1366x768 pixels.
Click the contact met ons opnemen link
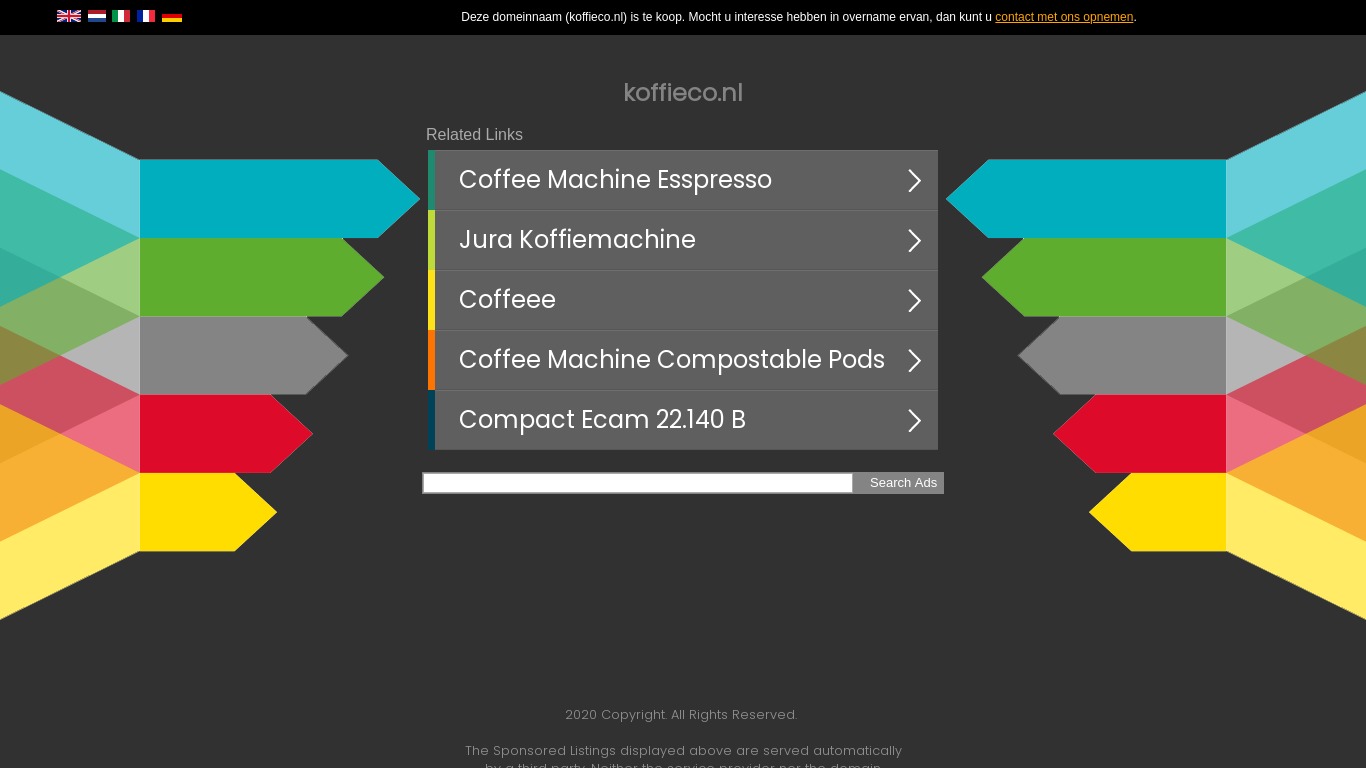[1064, 17]
